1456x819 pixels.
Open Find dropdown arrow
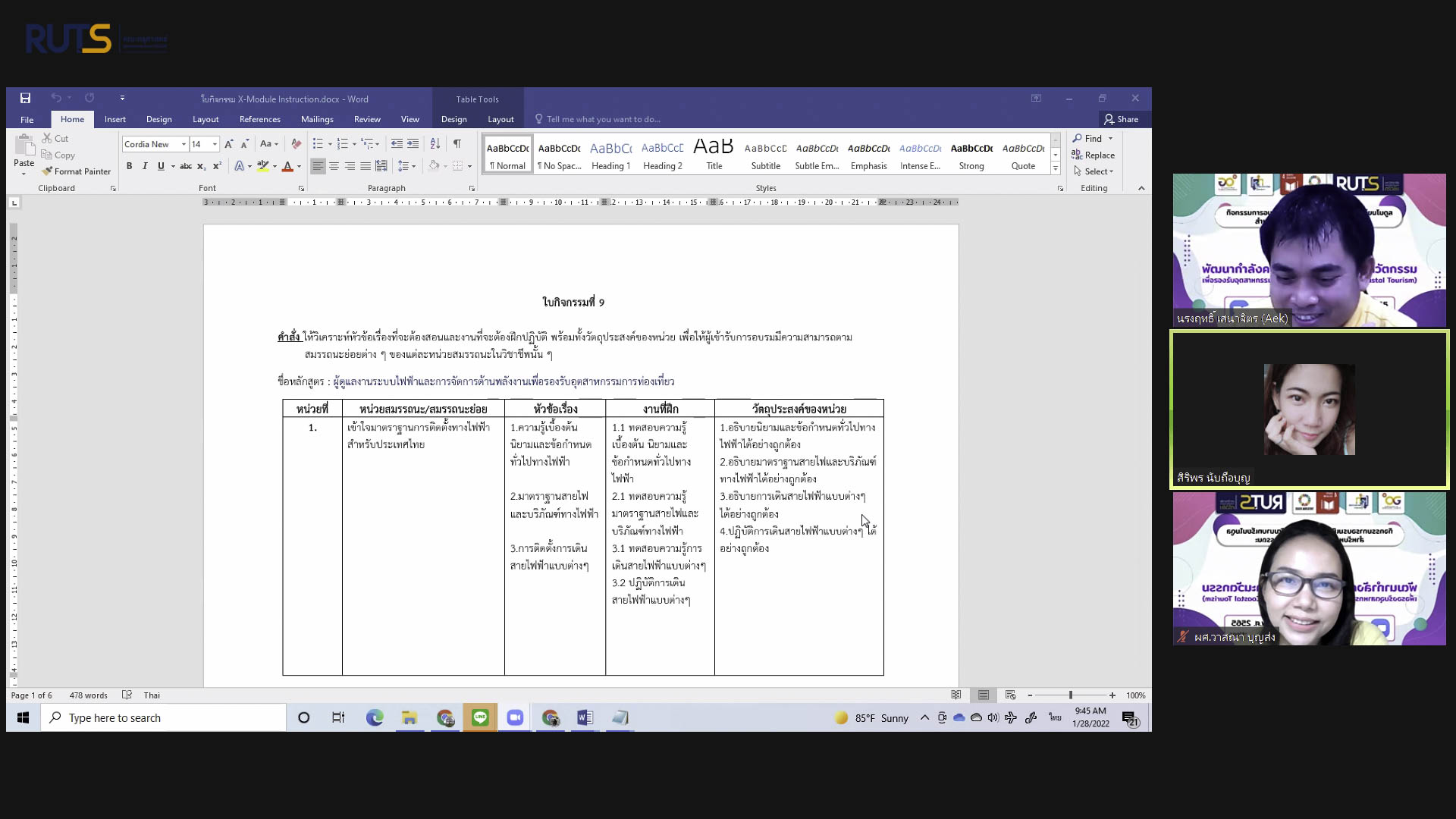[x=1111, y=139]
